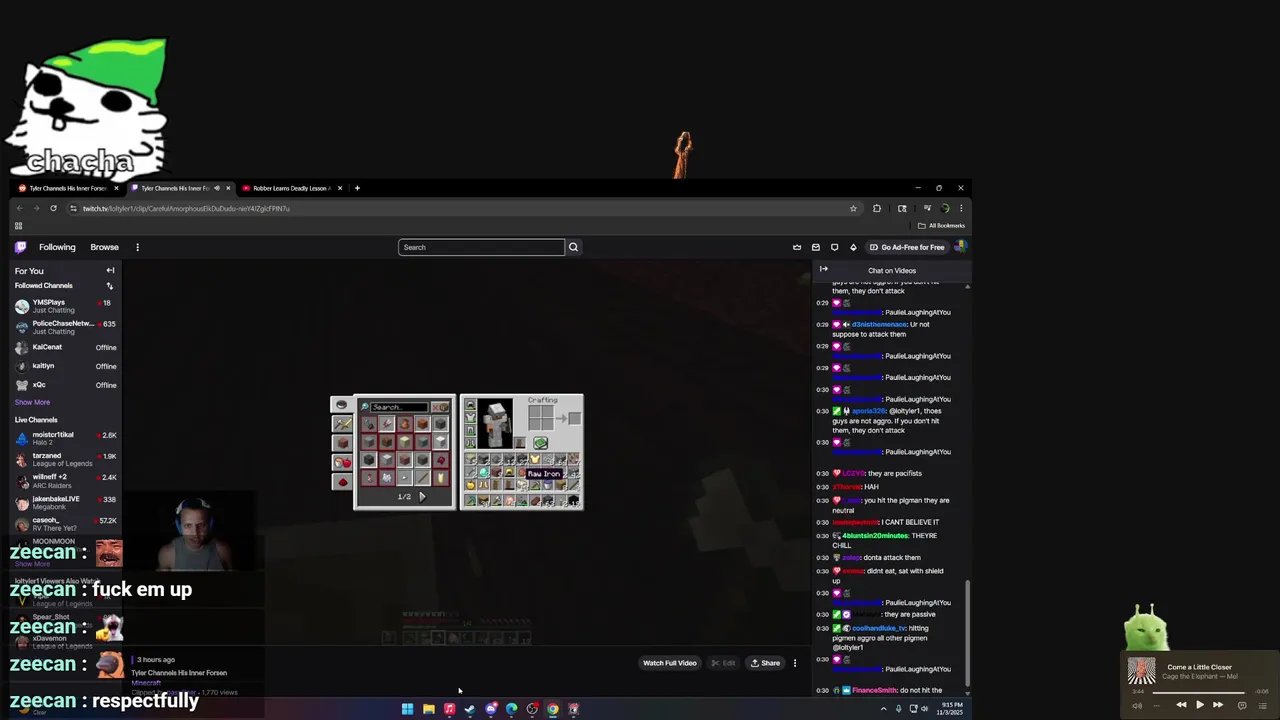Open willneff +2 live channel
1280x720 pixels.
66,480
